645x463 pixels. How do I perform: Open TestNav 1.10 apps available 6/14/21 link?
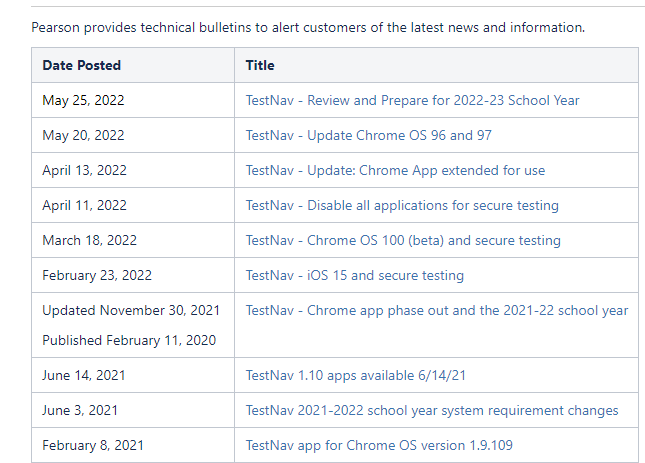(358, 375)
